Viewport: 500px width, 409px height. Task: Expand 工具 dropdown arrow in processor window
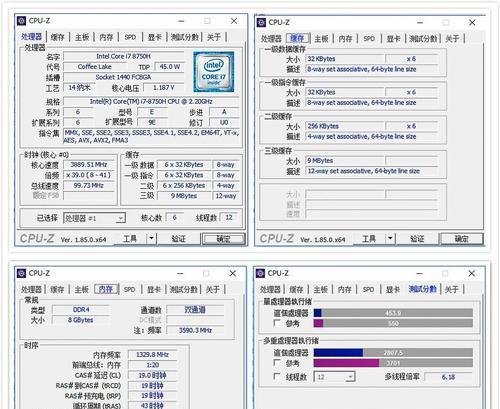(x=151, y=239)
